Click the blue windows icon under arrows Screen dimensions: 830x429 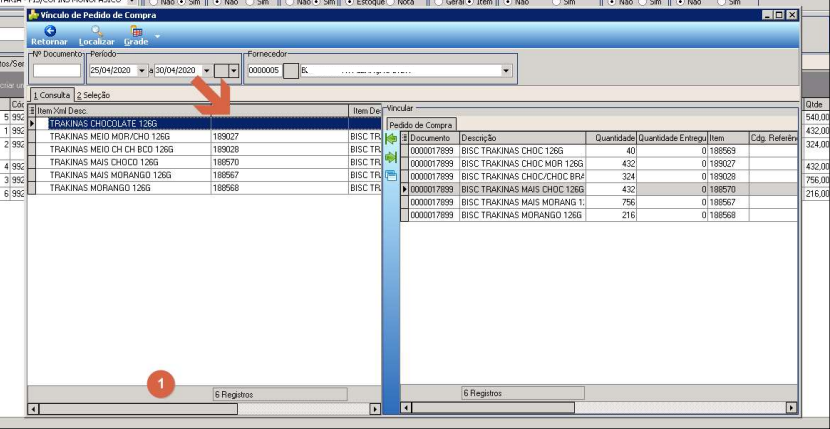(391, 175)
